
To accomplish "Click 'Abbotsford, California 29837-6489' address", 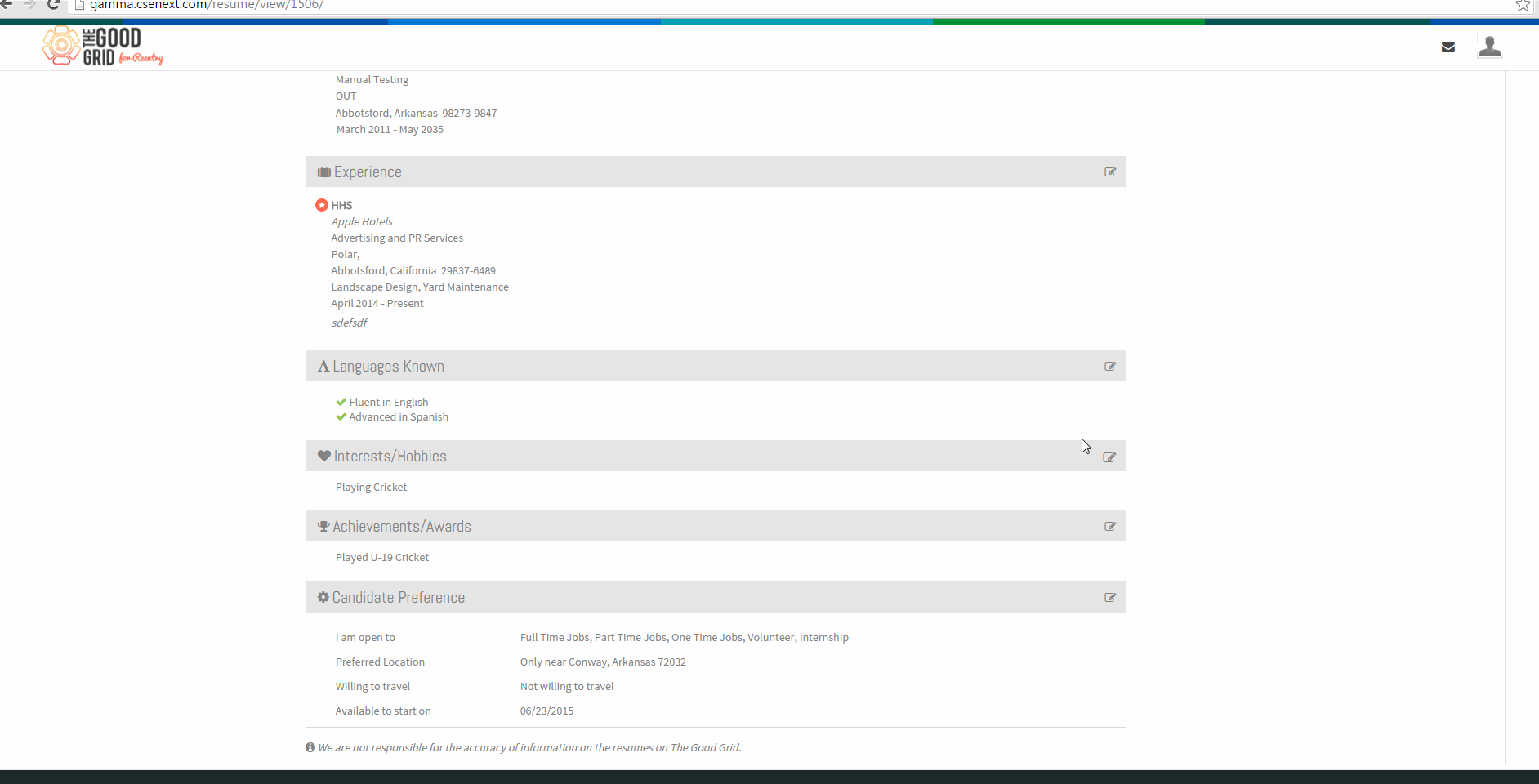I will [413, 271].
